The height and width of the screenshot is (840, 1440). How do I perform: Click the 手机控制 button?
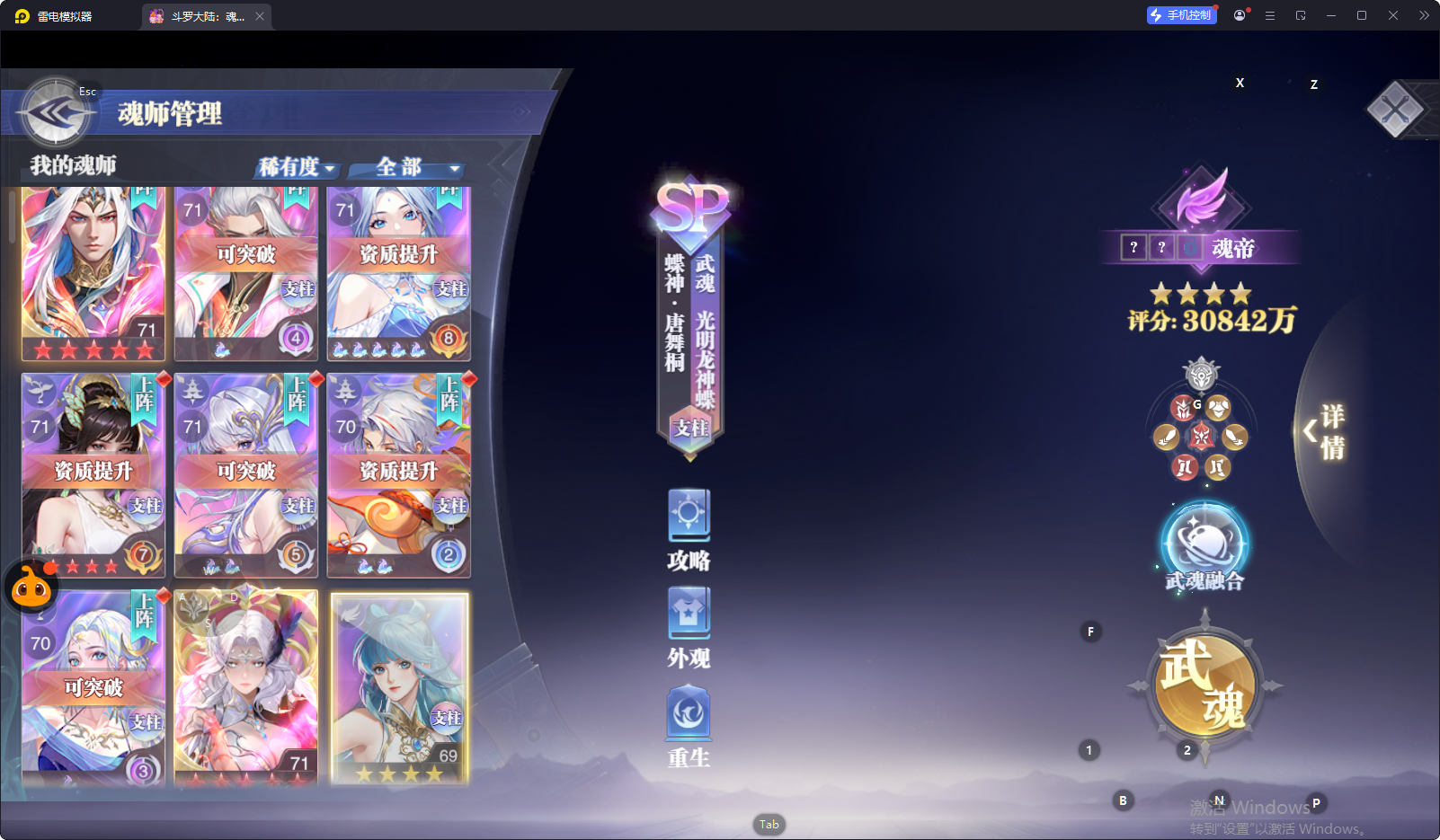1181,15
